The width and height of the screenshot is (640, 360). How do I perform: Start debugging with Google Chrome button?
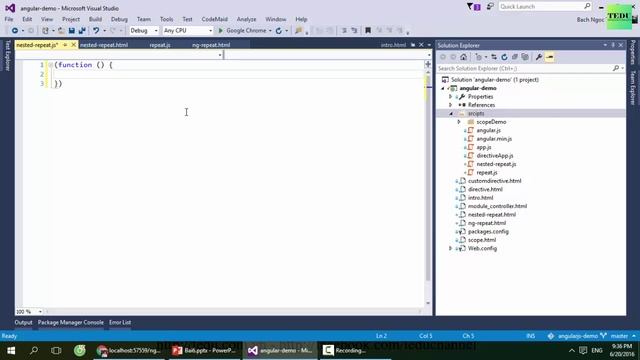pos(242,31)
